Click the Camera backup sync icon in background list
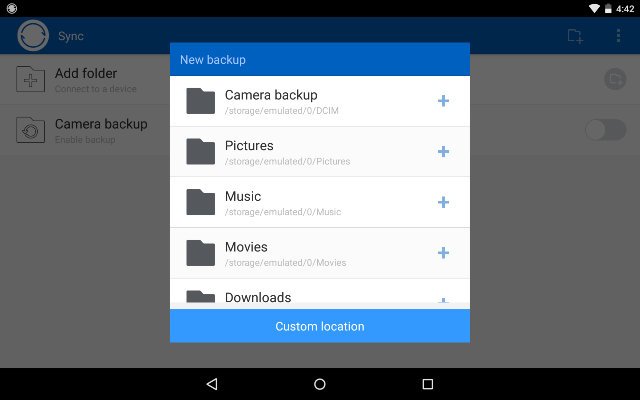Viewport: 640px width, 400px height. pos(31,130)
